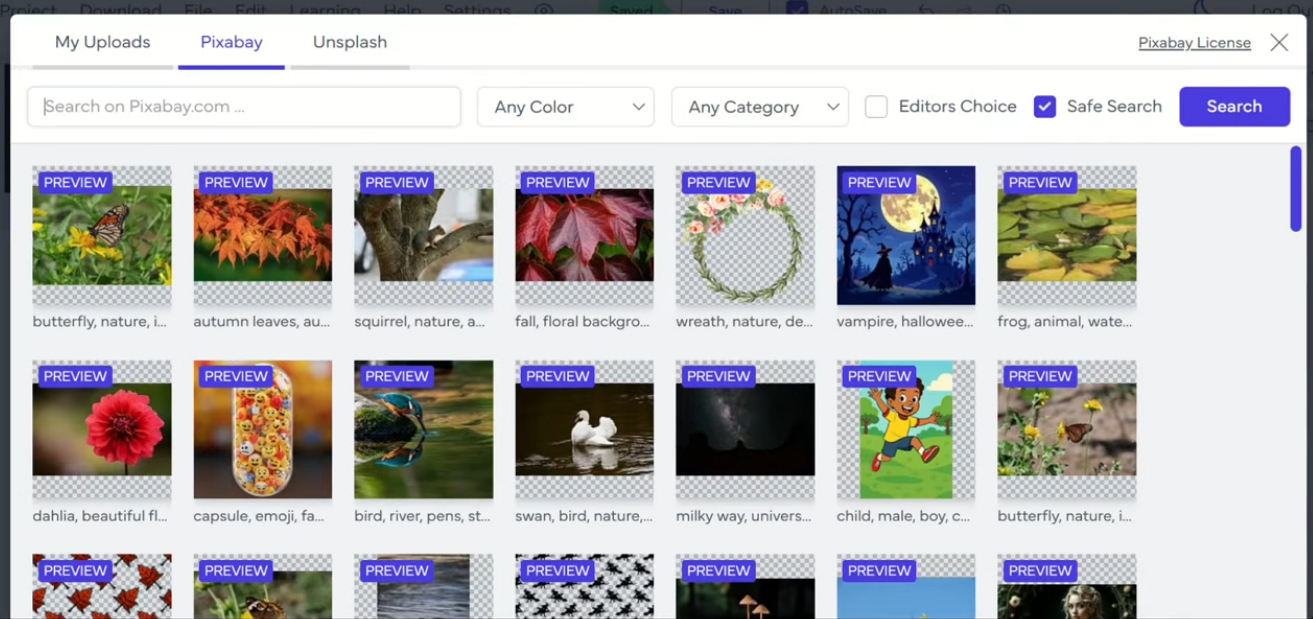Choose the vampire halloween castle thumbnail
This screenshot has height=619, width=1313.
(x=906, y=235)
